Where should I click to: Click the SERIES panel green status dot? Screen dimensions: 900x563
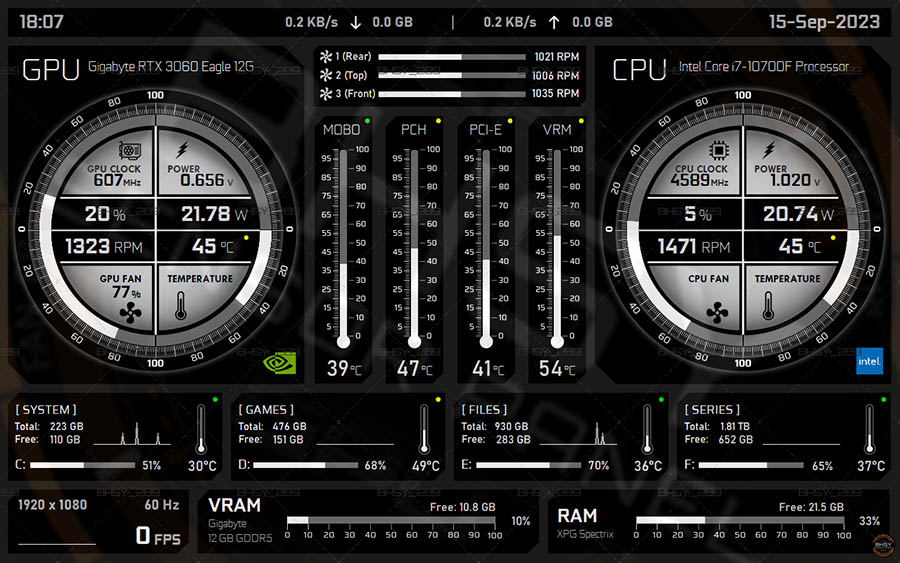(883, 399)
